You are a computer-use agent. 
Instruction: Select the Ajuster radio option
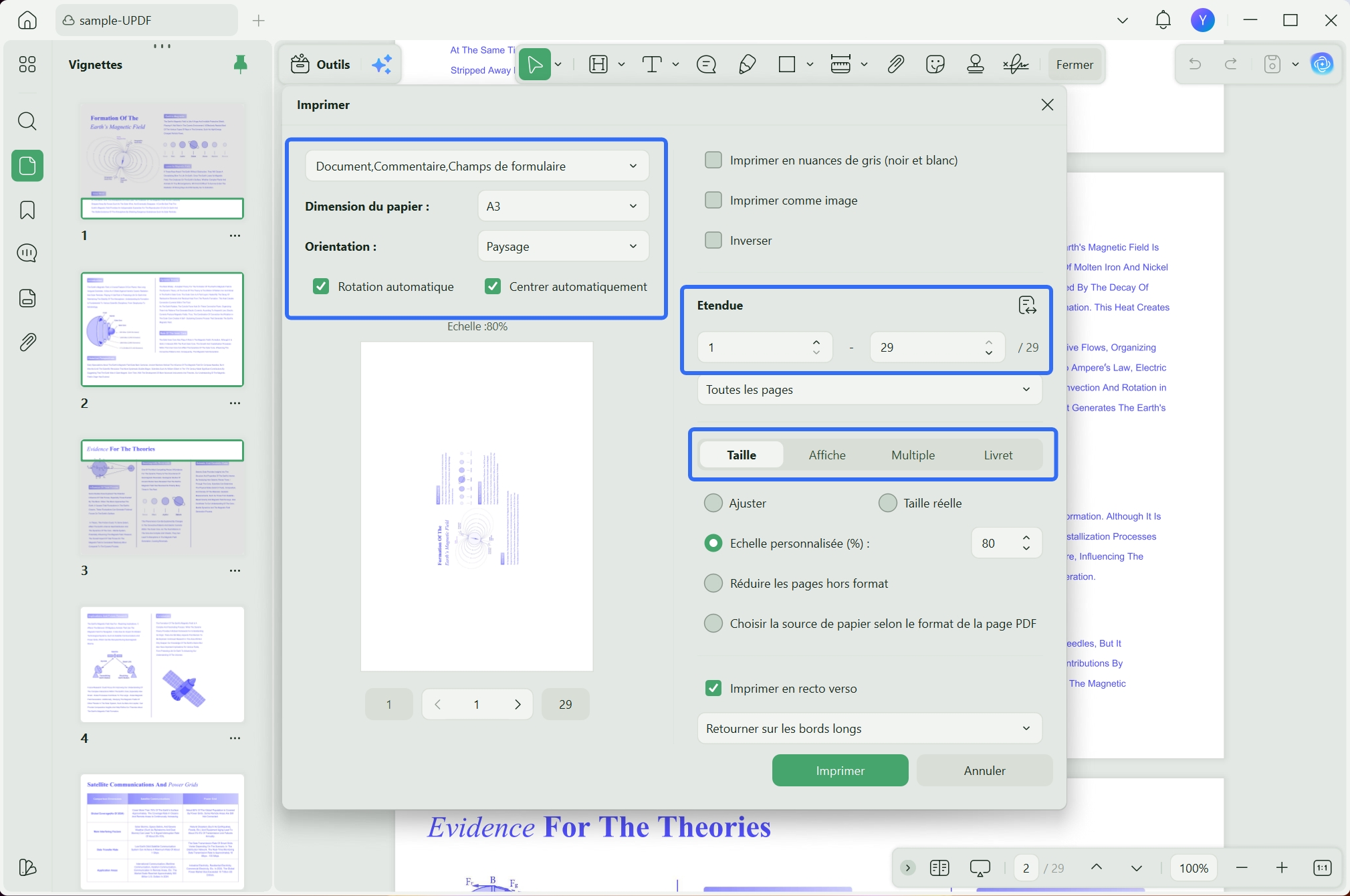[x=713, y=503]
